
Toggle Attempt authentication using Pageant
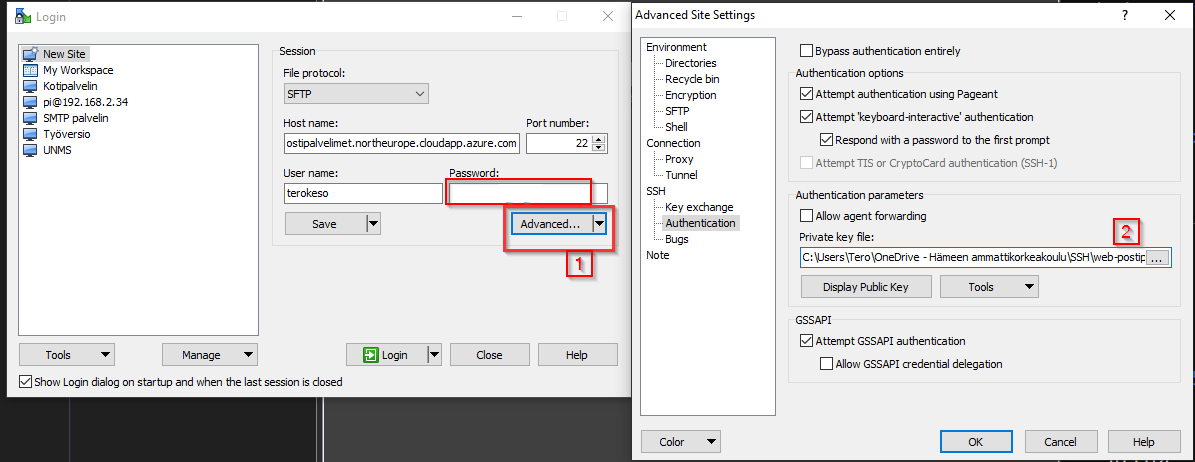(x=806, y=94)
